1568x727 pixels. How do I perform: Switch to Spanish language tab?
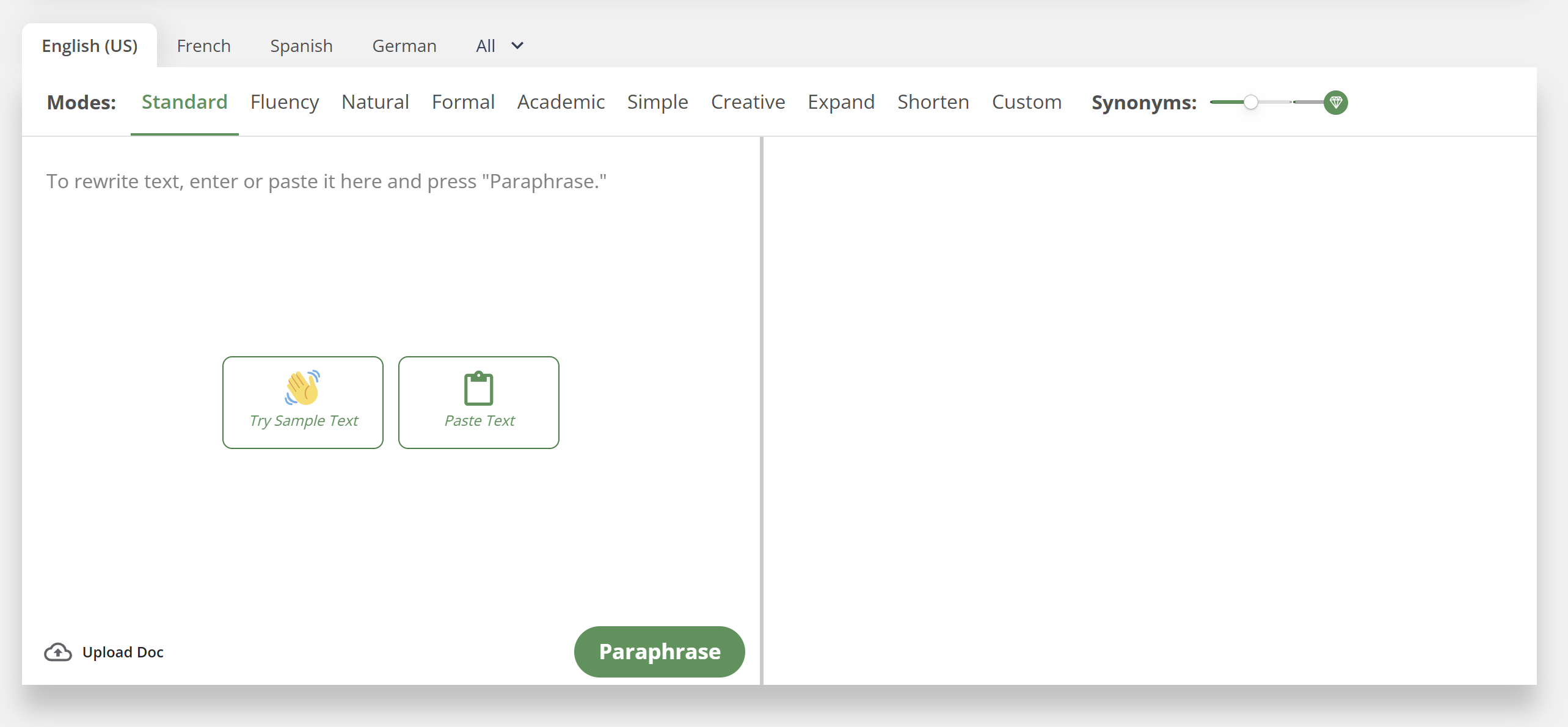pyautogui.click(x=302, y=45)
